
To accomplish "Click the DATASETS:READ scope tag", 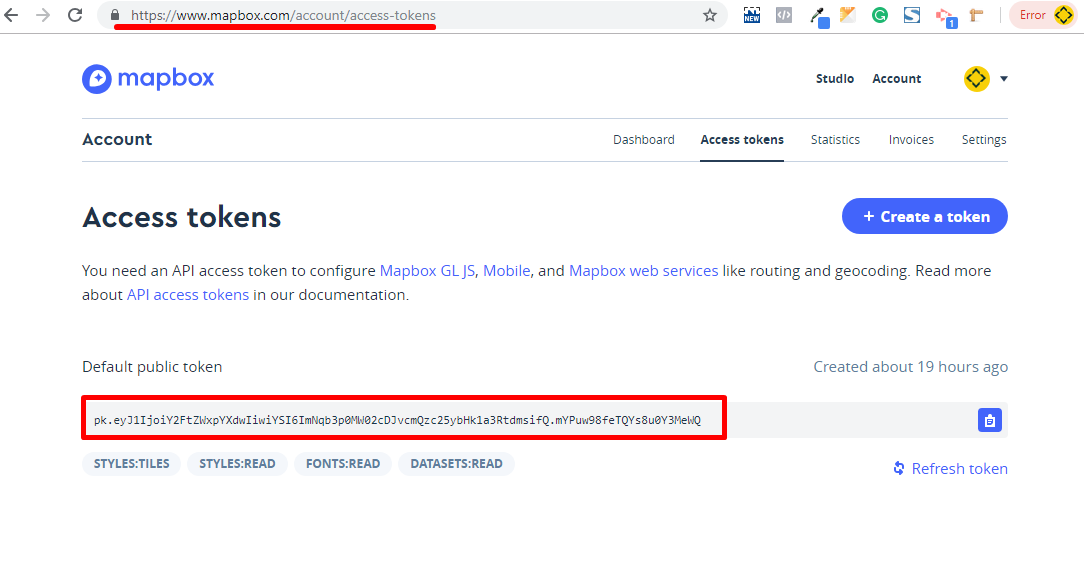I will pyautogui.click(x=456, y=464).
